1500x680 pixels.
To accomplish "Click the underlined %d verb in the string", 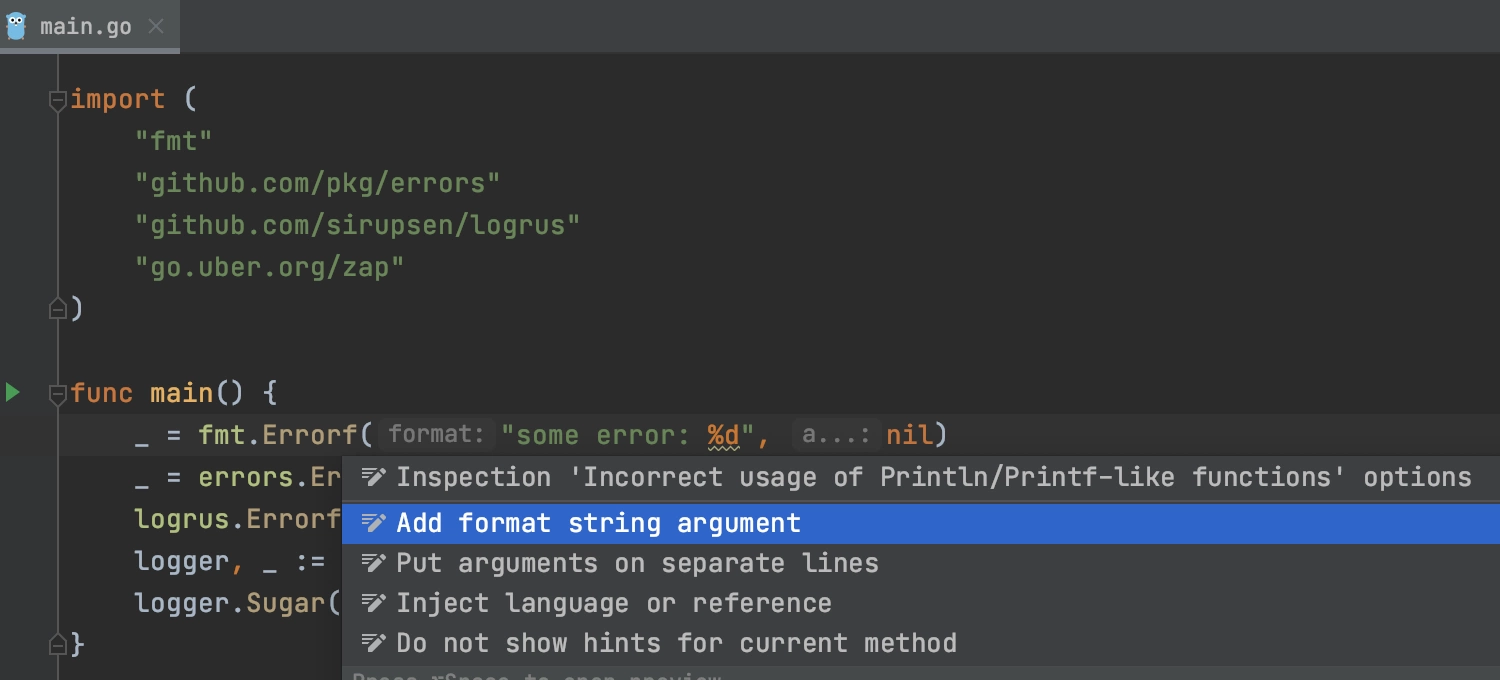I will point(723,435).
